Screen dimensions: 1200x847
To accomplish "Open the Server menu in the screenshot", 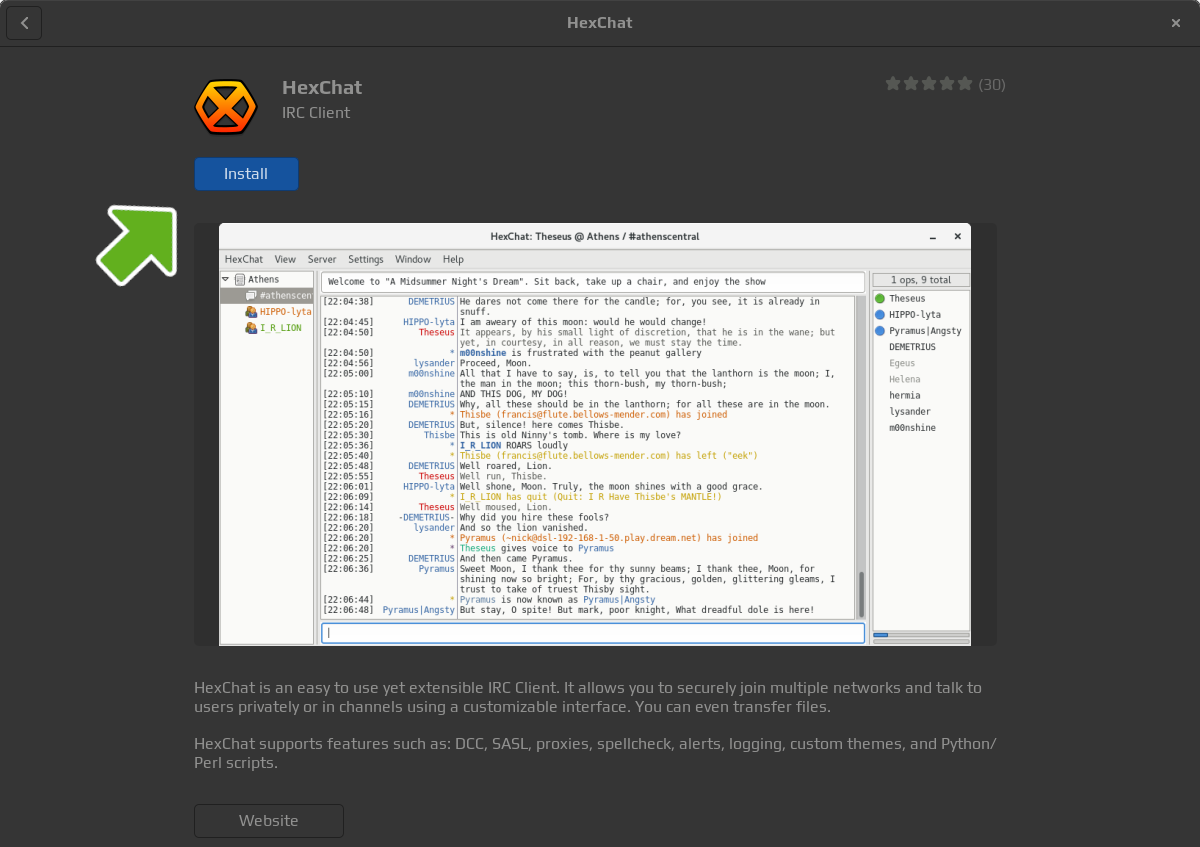I will coord(321,260).
